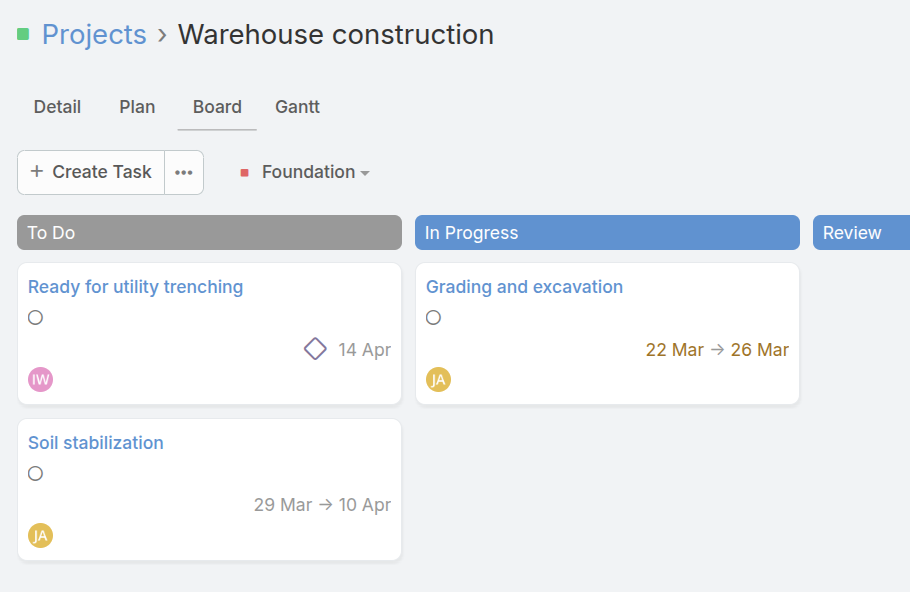Click the To Do column header
Viewport: 910px width, 592px height.
click(209, 233)
